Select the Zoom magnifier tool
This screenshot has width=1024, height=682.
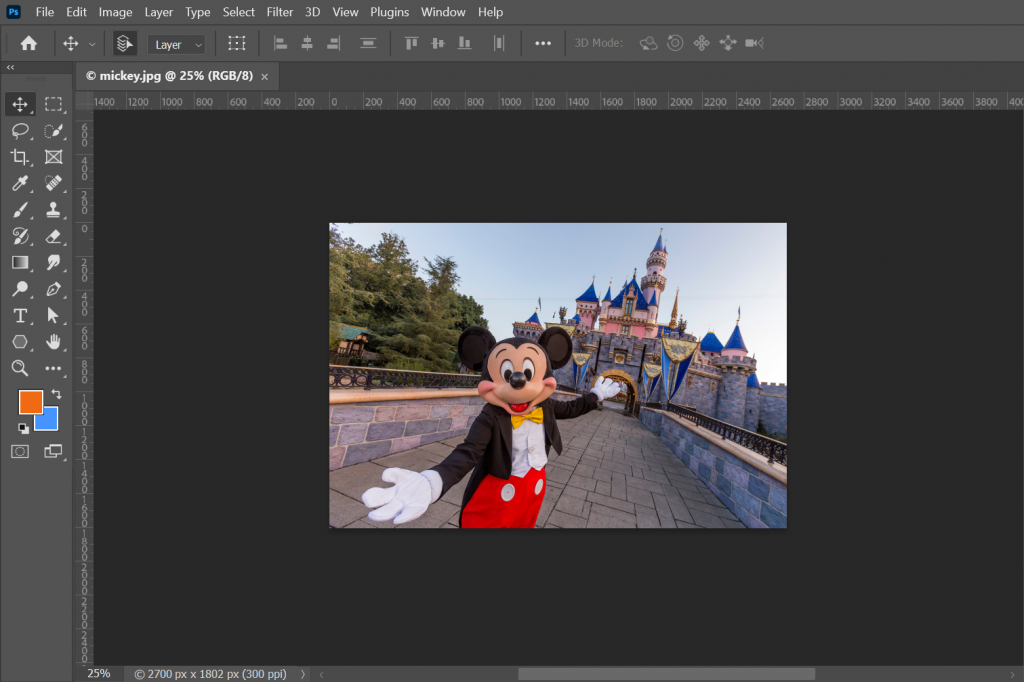pyautogui.click(x=20, y=368)
